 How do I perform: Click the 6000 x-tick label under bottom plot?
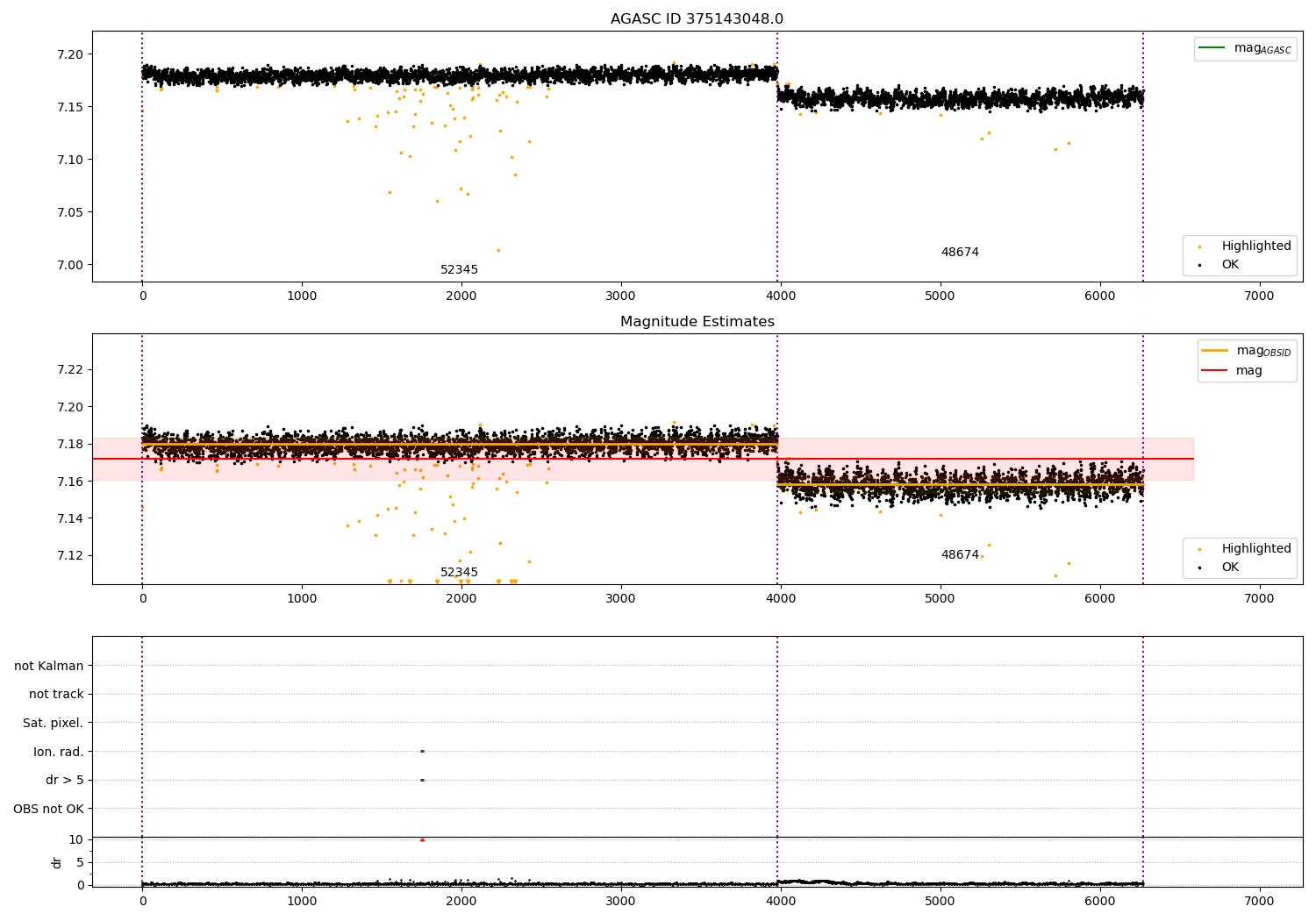[1099, 901]
